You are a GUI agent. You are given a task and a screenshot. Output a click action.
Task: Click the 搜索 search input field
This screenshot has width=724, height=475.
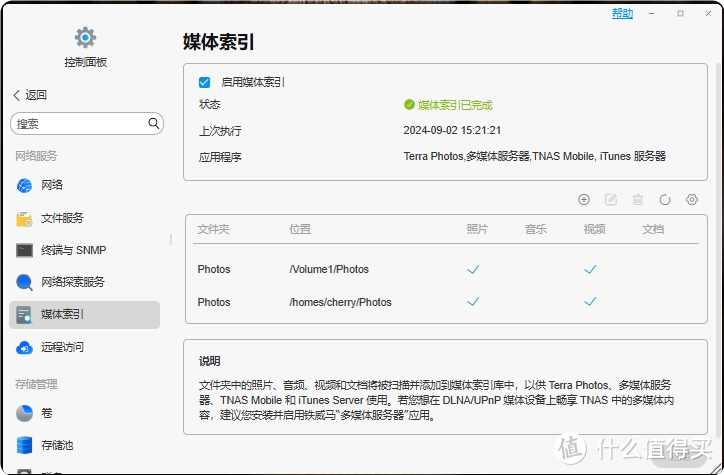tap(78, 123)
